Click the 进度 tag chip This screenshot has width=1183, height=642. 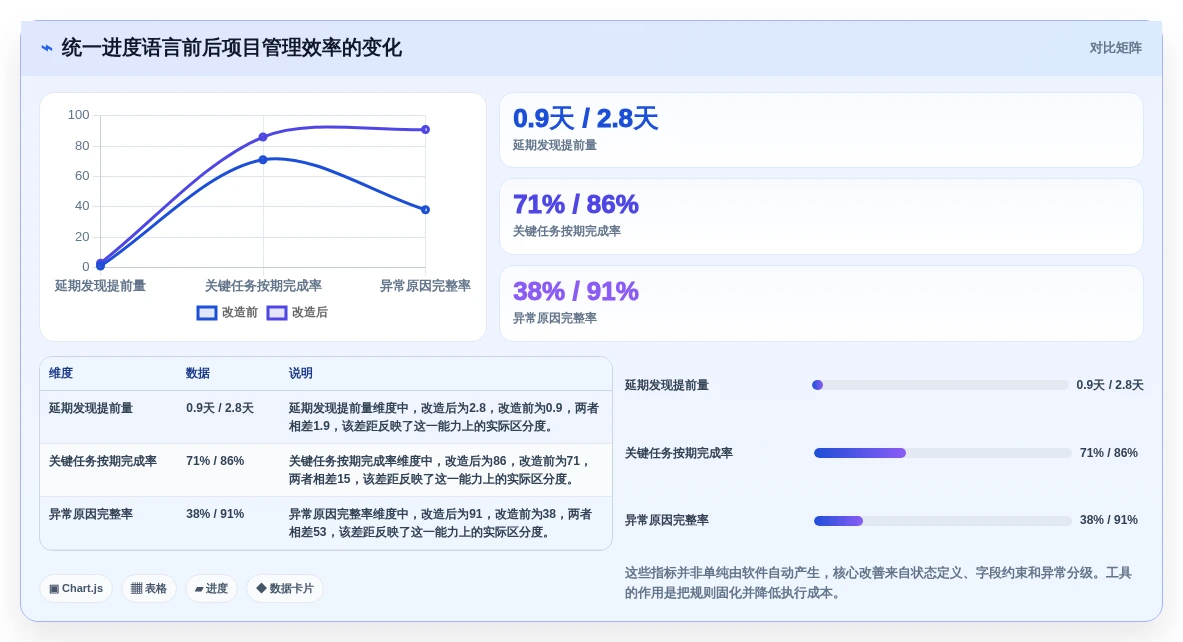[211, 588]
